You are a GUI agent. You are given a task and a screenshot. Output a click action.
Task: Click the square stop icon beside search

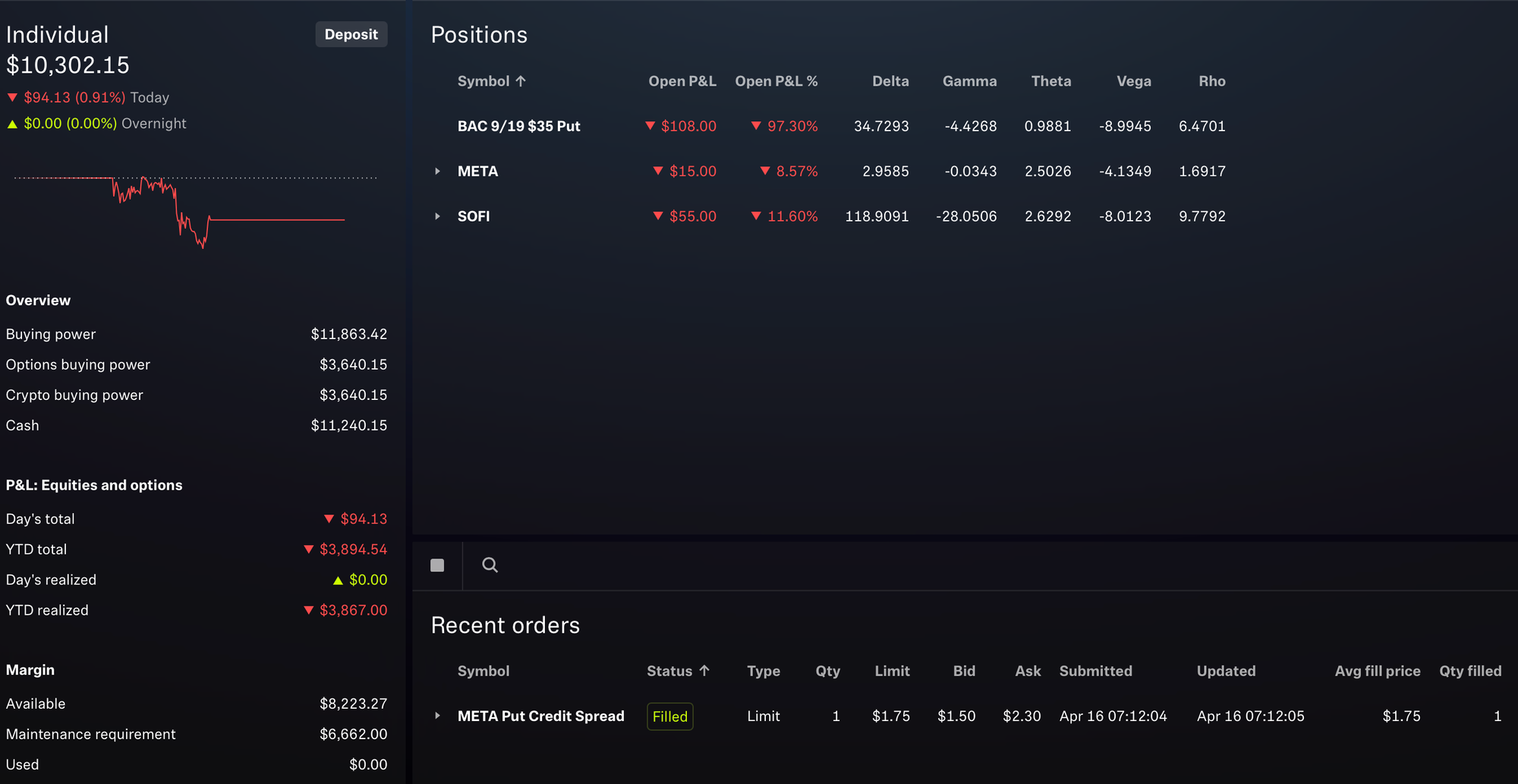tap(437, 565)
